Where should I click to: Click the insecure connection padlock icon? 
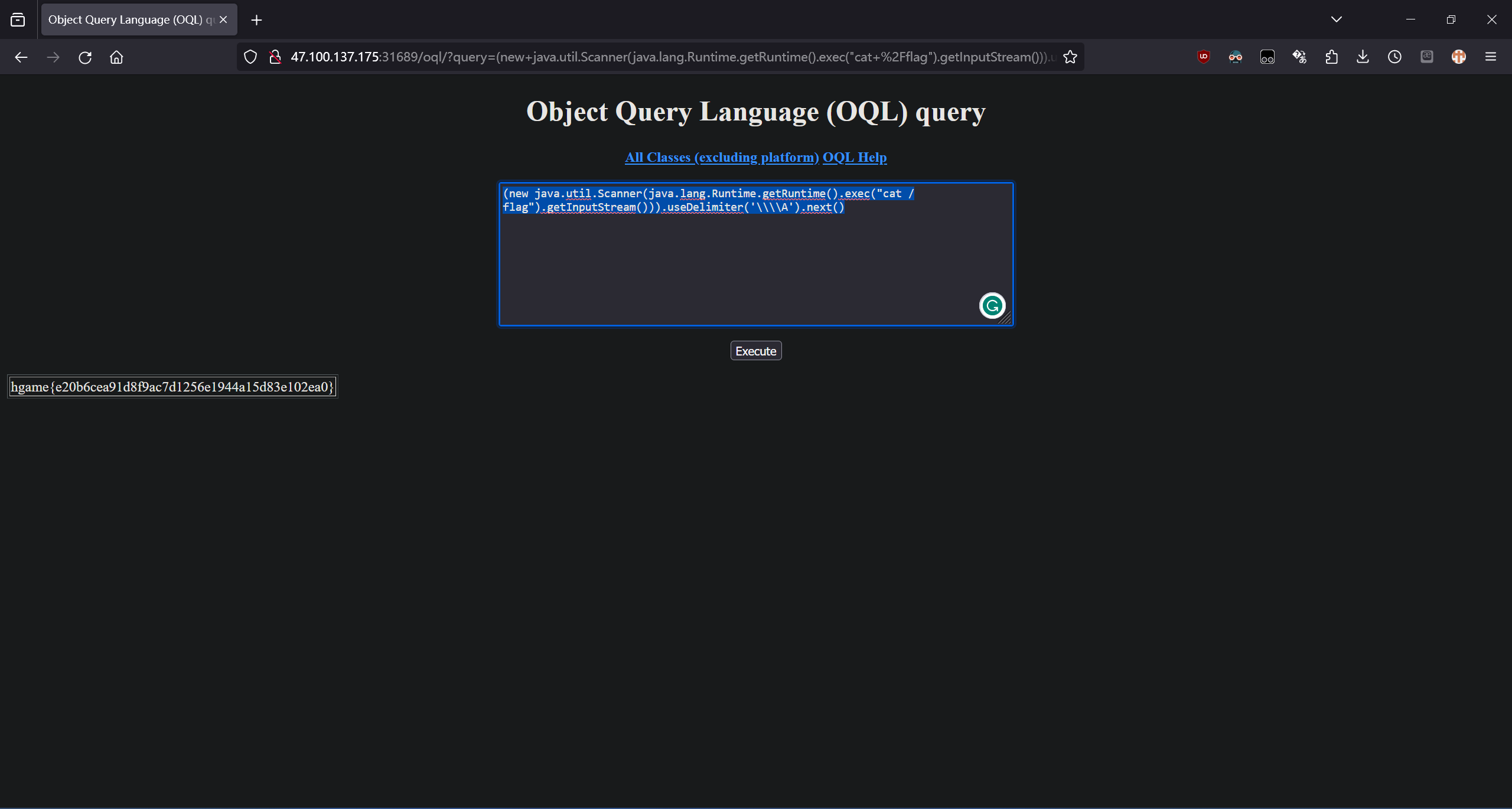tap(275, 57)
